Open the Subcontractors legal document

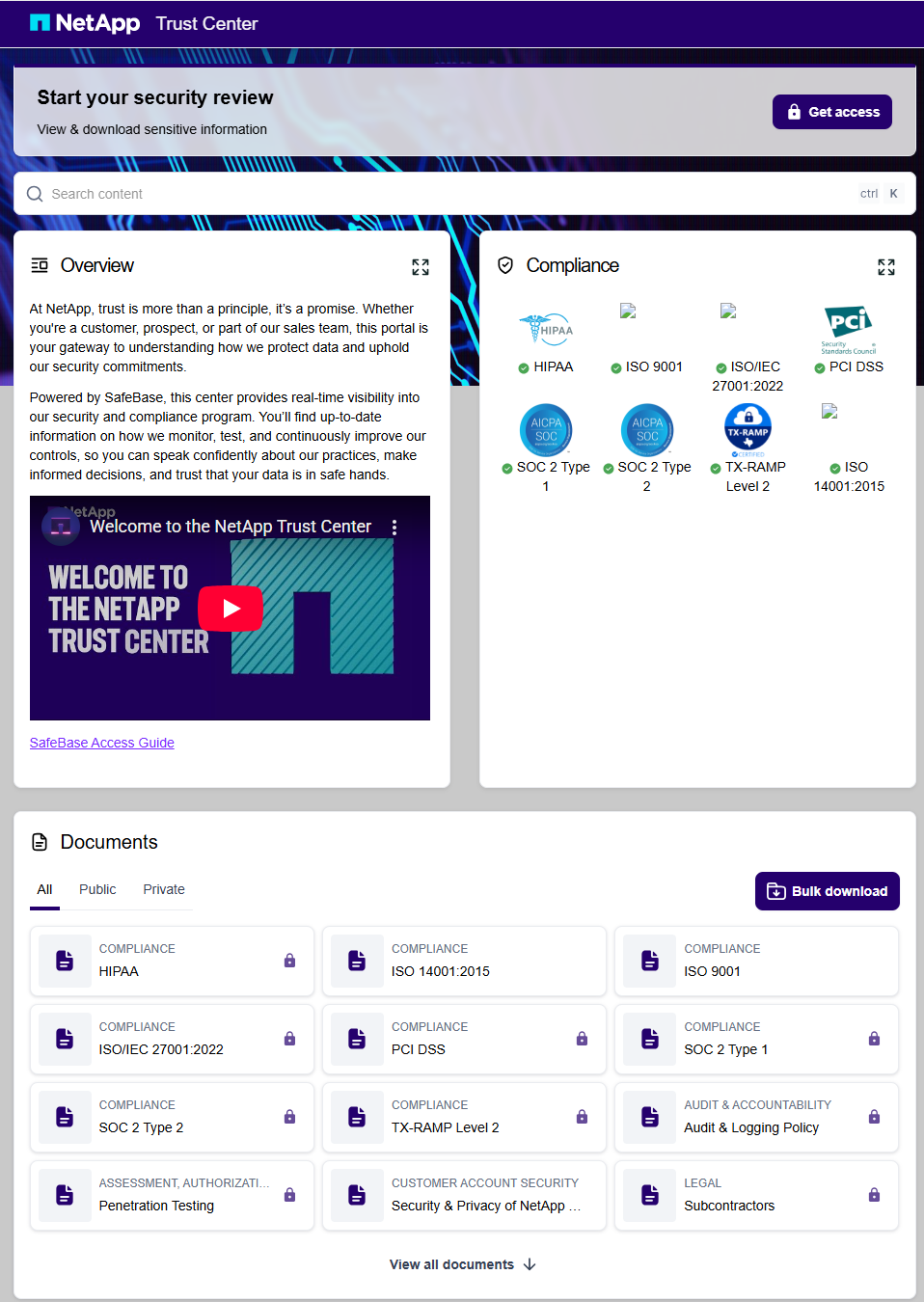click(756, 1195)
